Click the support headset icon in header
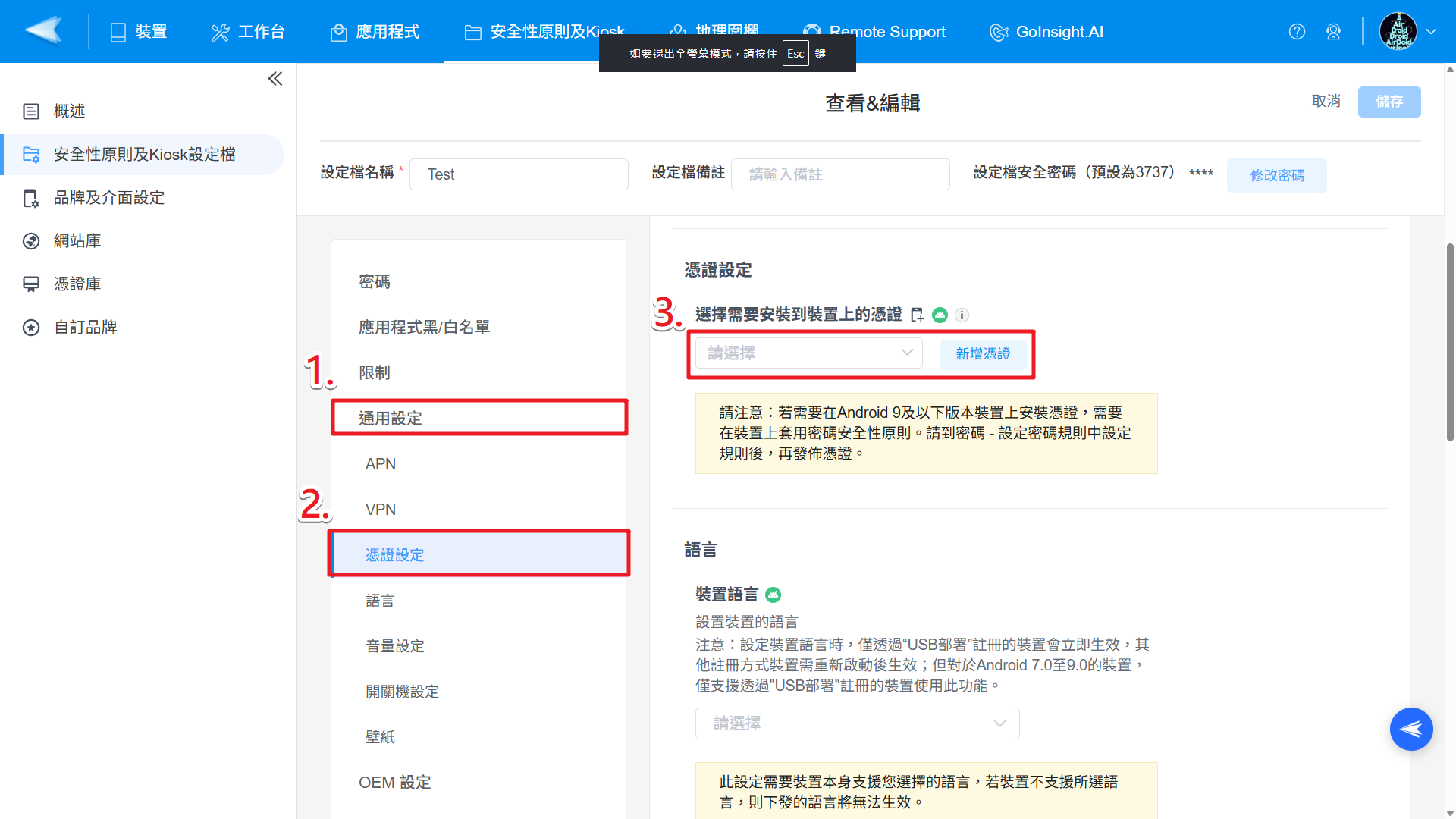Image resolution: width=1456 pixels, height=819 pixels. (1333, 32)
